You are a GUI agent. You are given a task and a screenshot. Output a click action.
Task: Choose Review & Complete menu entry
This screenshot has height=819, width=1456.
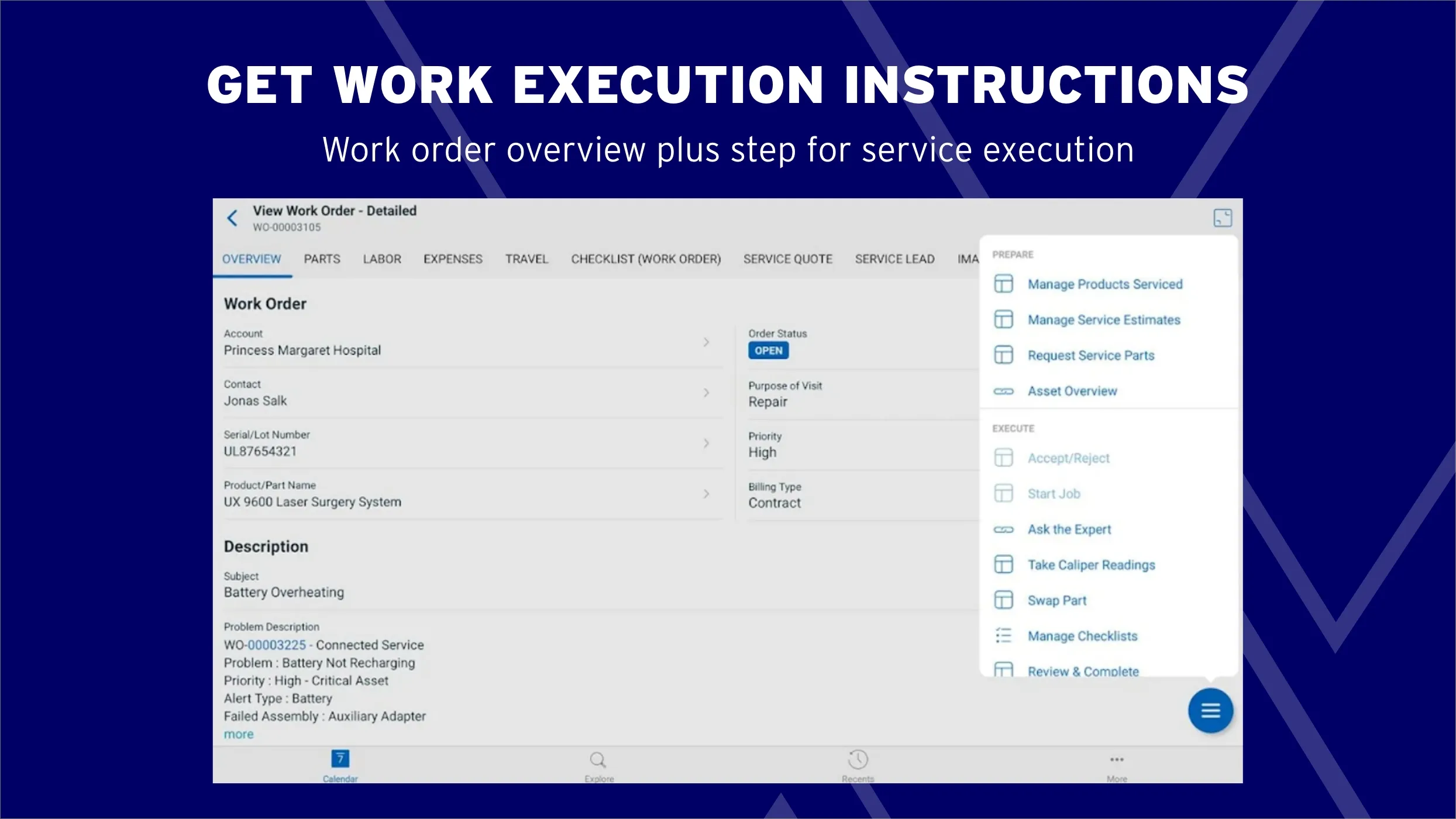coord(1083,671)
